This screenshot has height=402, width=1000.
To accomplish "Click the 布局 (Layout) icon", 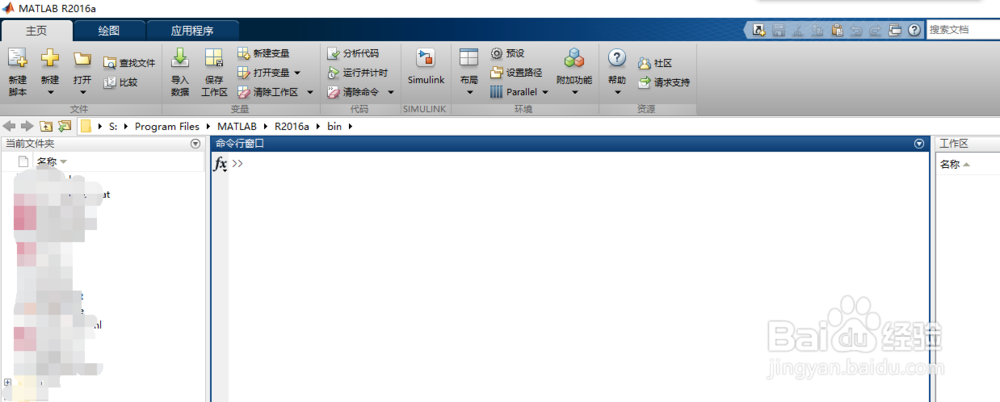I will [x=469, y=59].
